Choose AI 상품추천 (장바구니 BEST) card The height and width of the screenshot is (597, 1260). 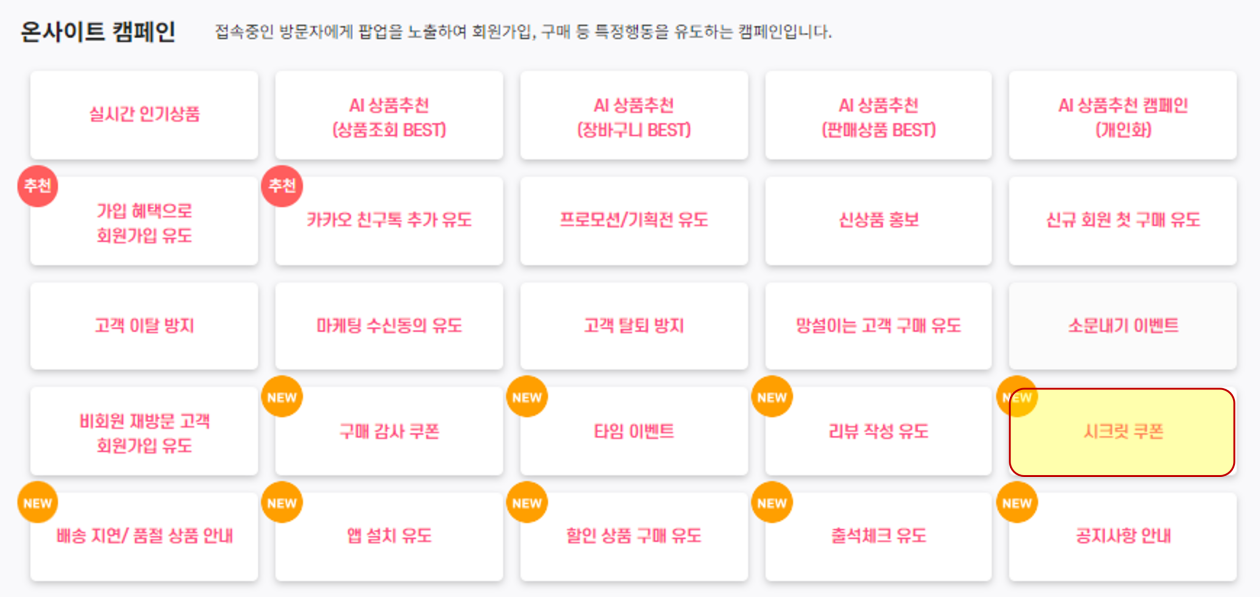click(634, 115)
